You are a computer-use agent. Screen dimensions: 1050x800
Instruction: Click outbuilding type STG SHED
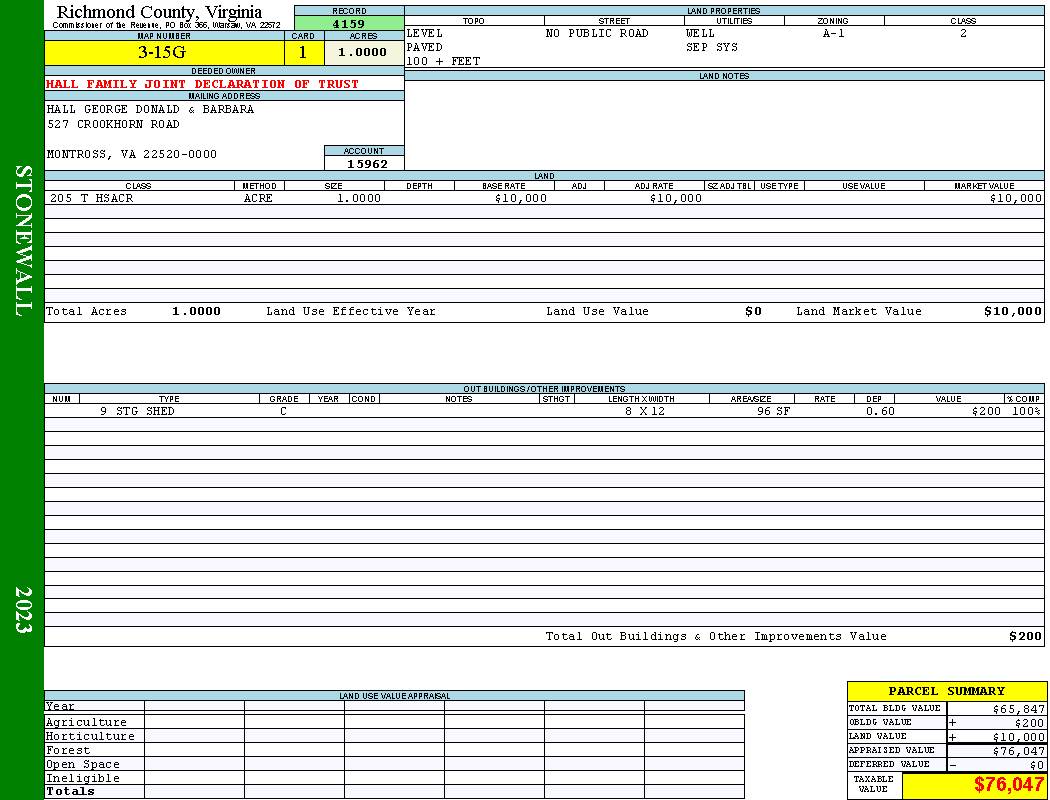click(x=145, y=412)
